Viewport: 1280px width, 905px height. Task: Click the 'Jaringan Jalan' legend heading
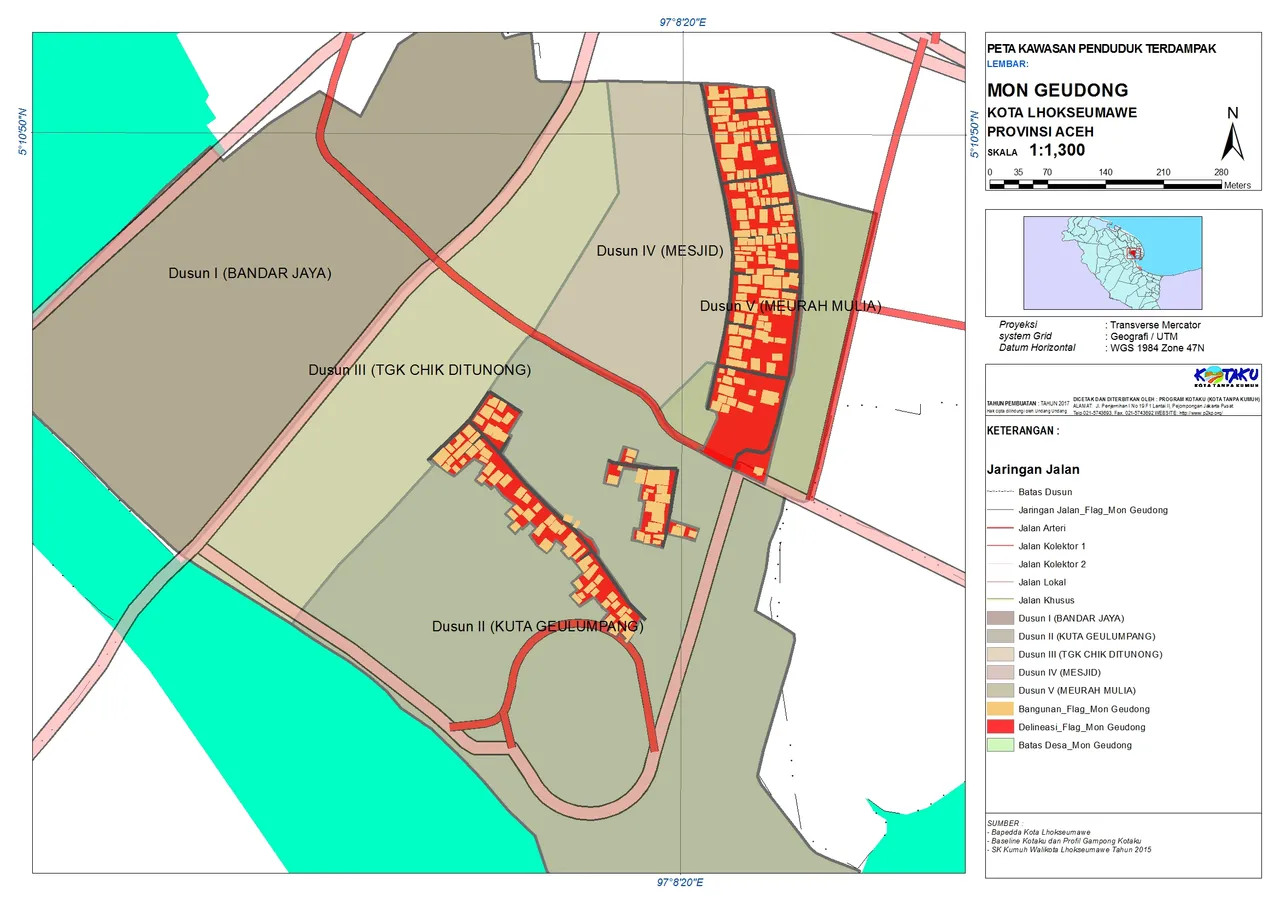[1033, 469]
